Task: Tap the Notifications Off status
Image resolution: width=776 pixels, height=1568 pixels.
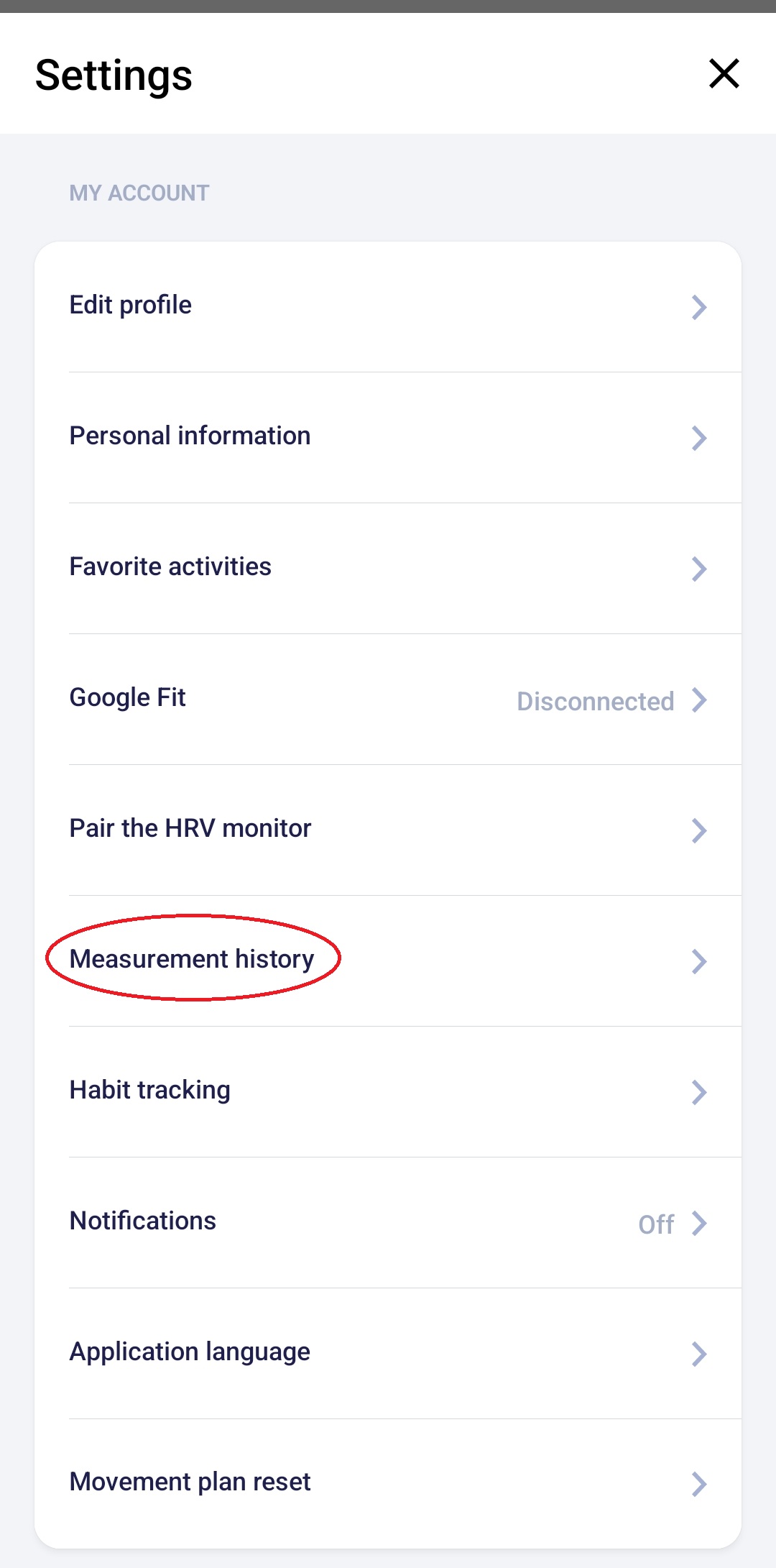Action: (655, 1224)
